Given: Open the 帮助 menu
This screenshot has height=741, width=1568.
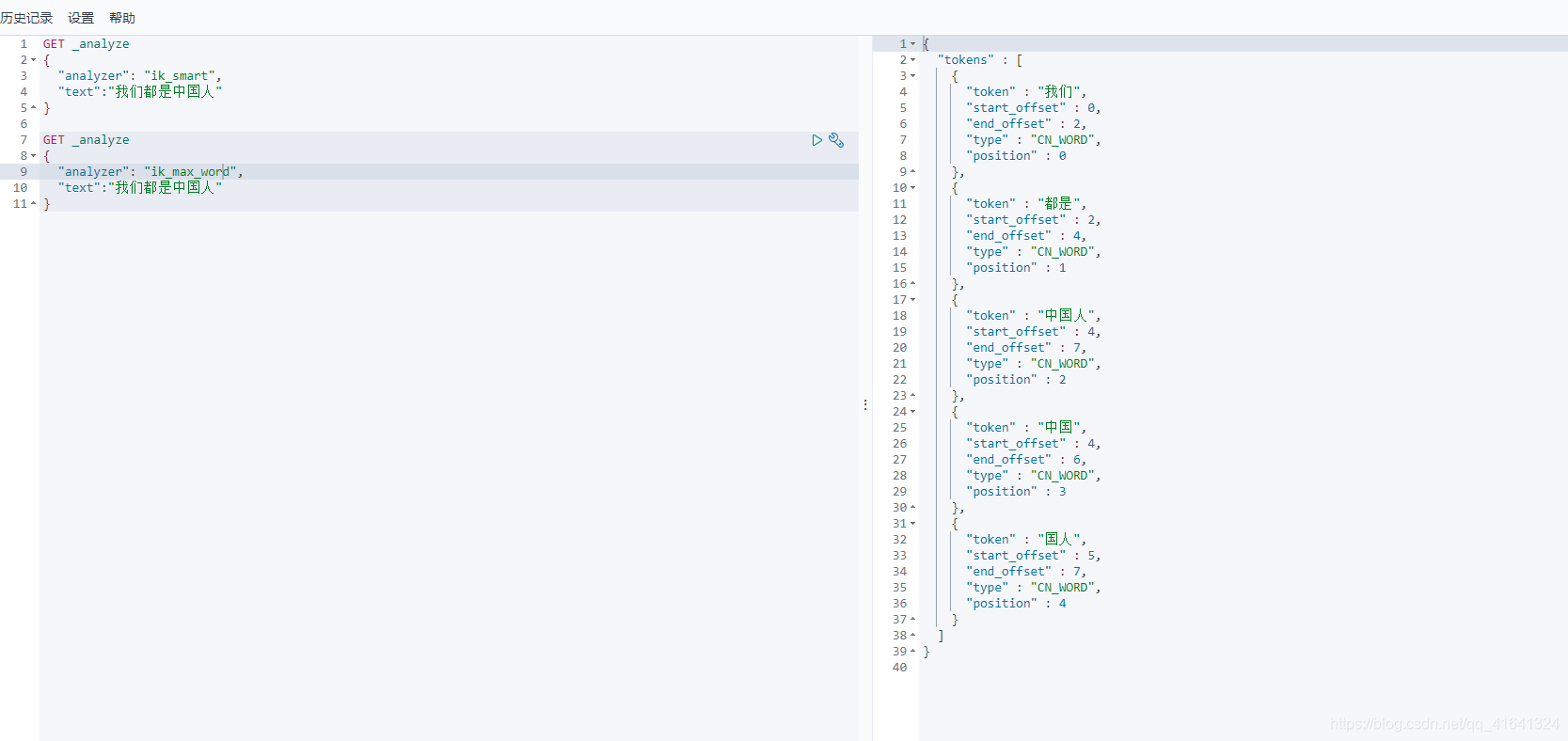Looking at the screenshot, I should tap(122, 18).
